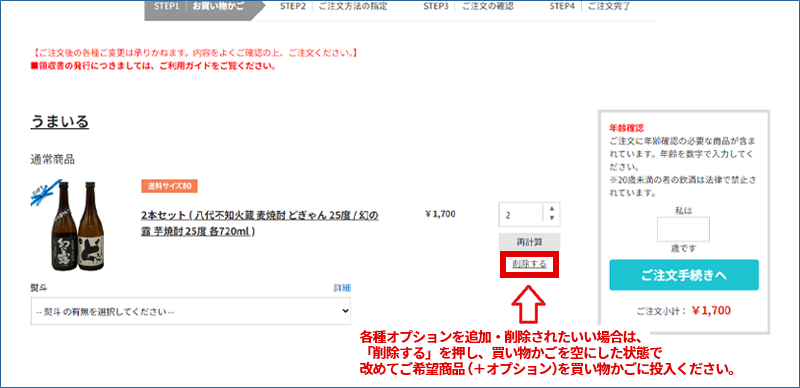Click the ご注文手続きへ button
800x388 pixels.
point(684,275)
